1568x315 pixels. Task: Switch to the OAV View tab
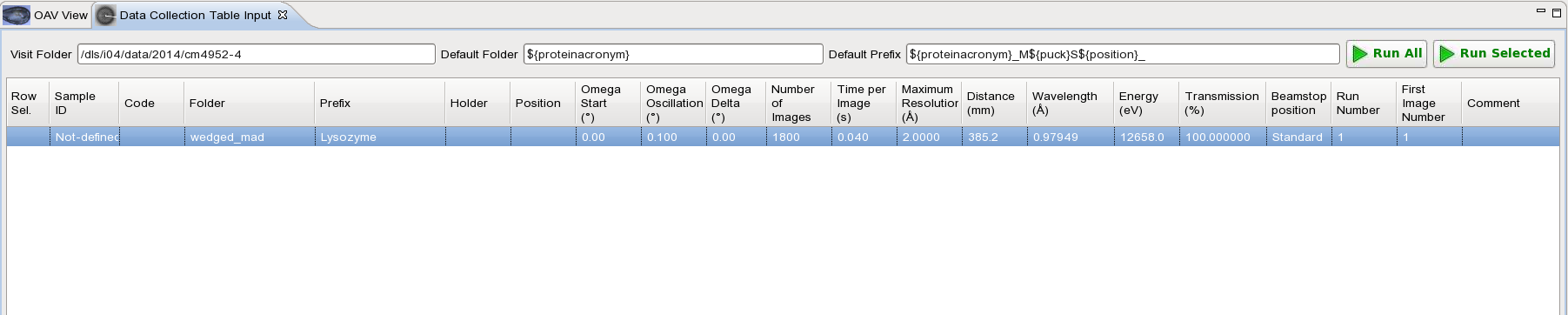click(46, 15)
